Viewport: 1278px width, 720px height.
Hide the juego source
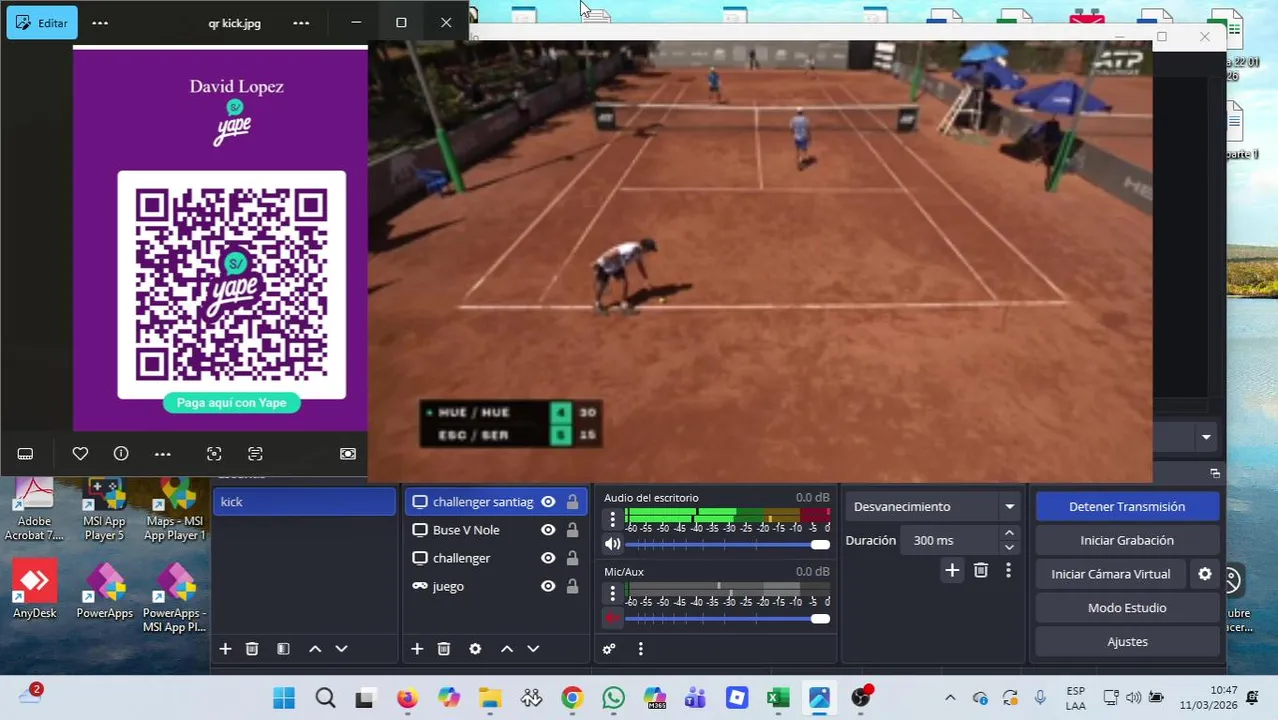pyautogui.click(x=548, y=586)
